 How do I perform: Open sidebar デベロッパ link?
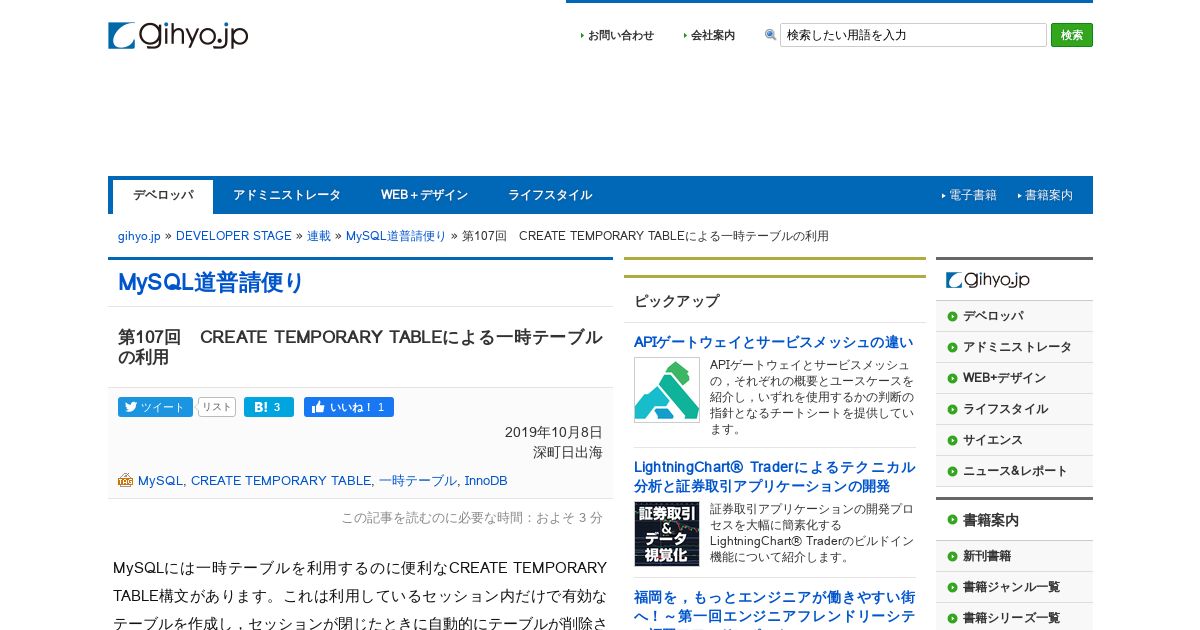point(993,316)
